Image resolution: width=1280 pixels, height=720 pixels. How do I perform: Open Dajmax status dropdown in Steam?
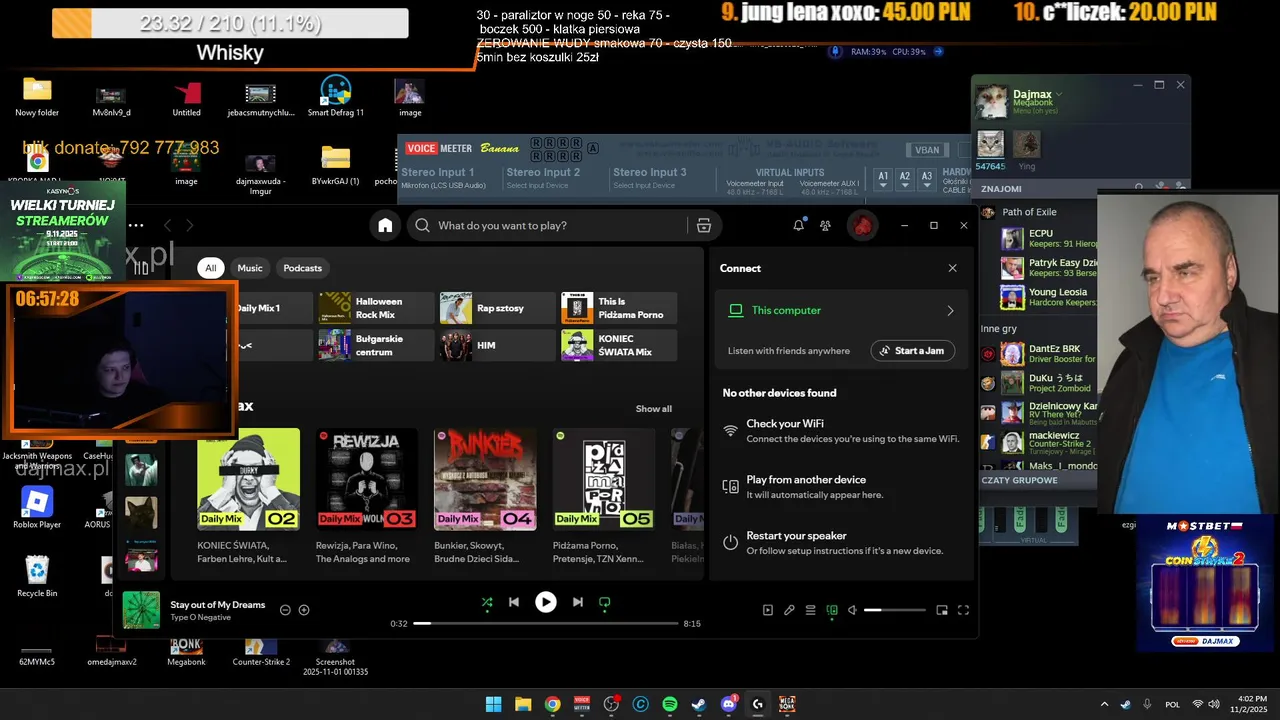tap(1059, 94)
